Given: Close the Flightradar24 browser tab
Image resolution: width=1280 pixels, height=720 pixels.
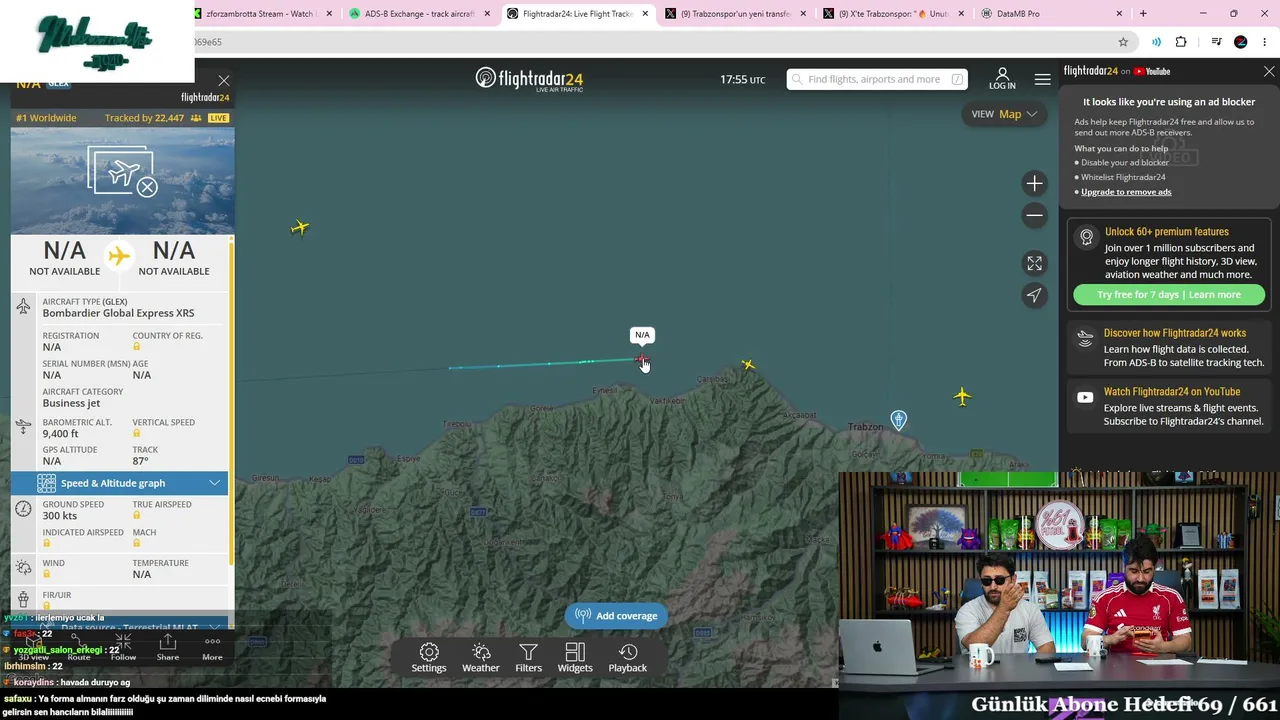Looking at the screenshot, I should pos(645,14).
